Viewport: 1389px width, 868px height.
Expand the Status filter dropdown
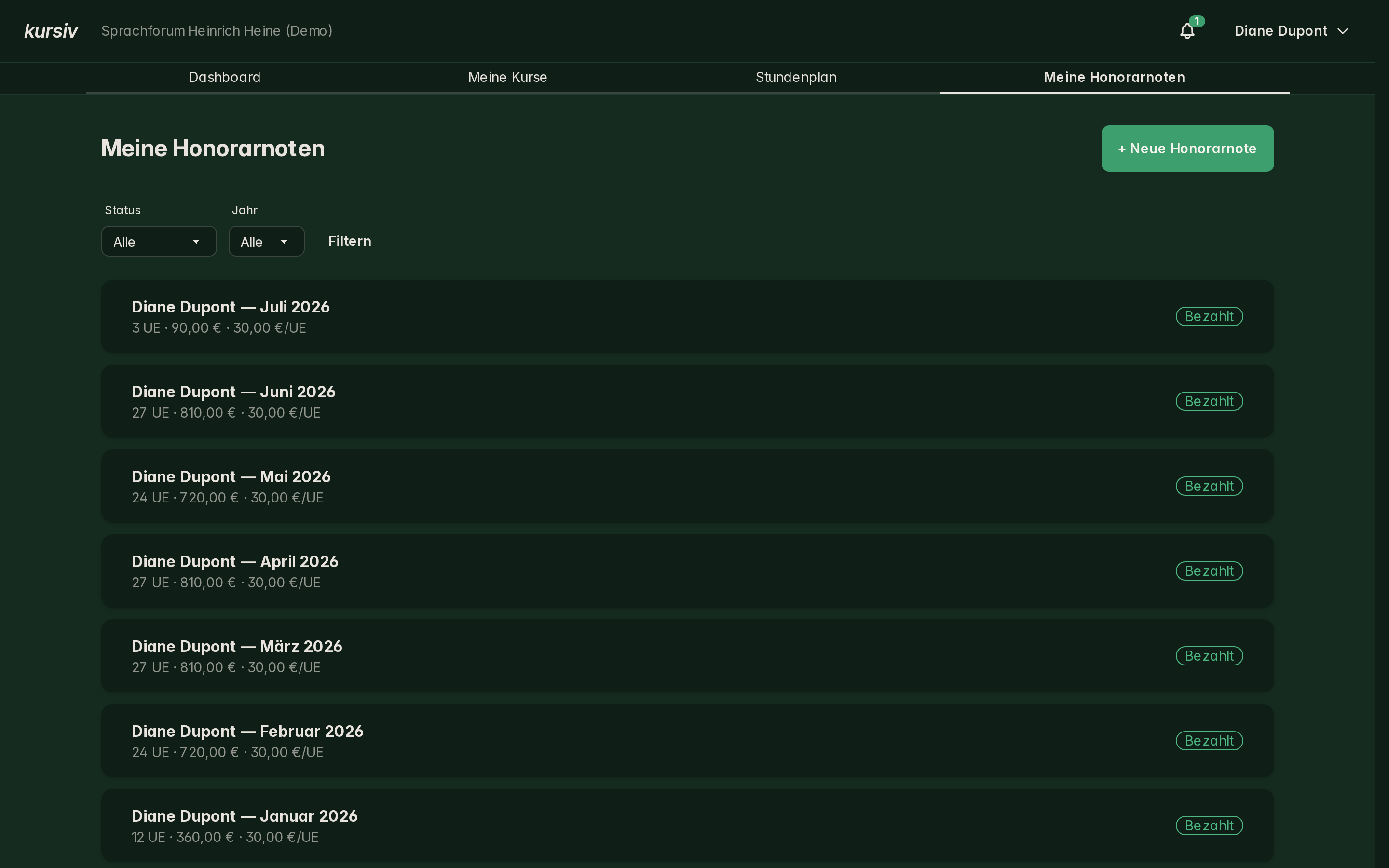pos(159,242)
